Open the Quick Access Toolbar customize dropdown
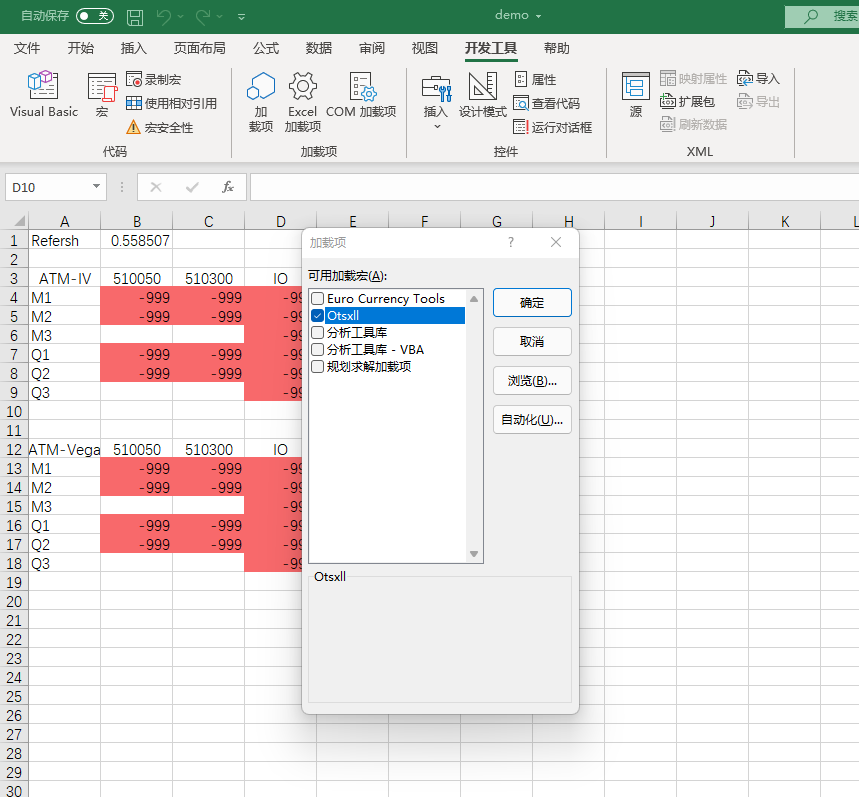 coord(241,17)
